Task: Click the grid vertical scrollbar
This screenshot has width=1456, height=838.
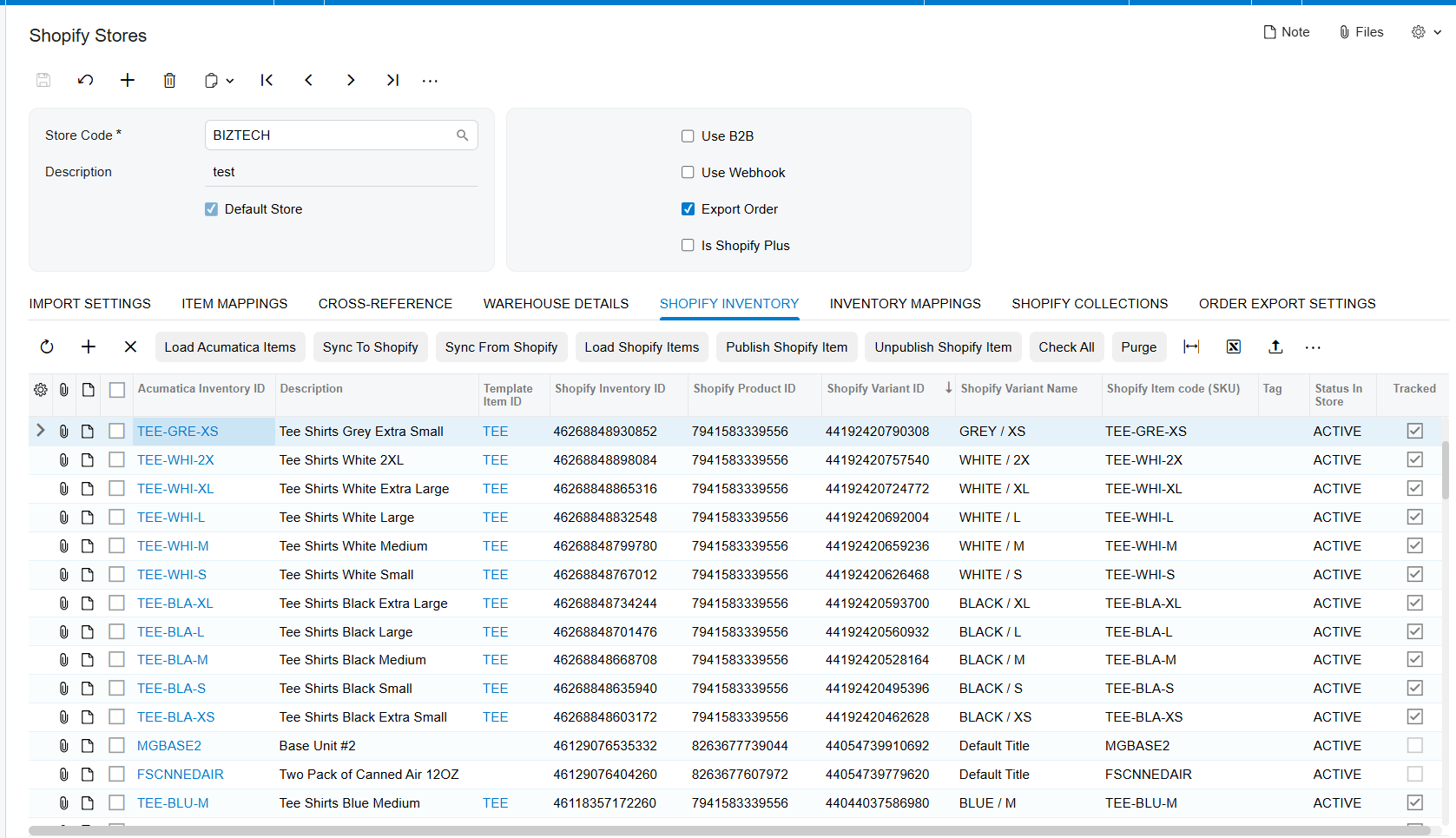Action: coord(1446,470)
